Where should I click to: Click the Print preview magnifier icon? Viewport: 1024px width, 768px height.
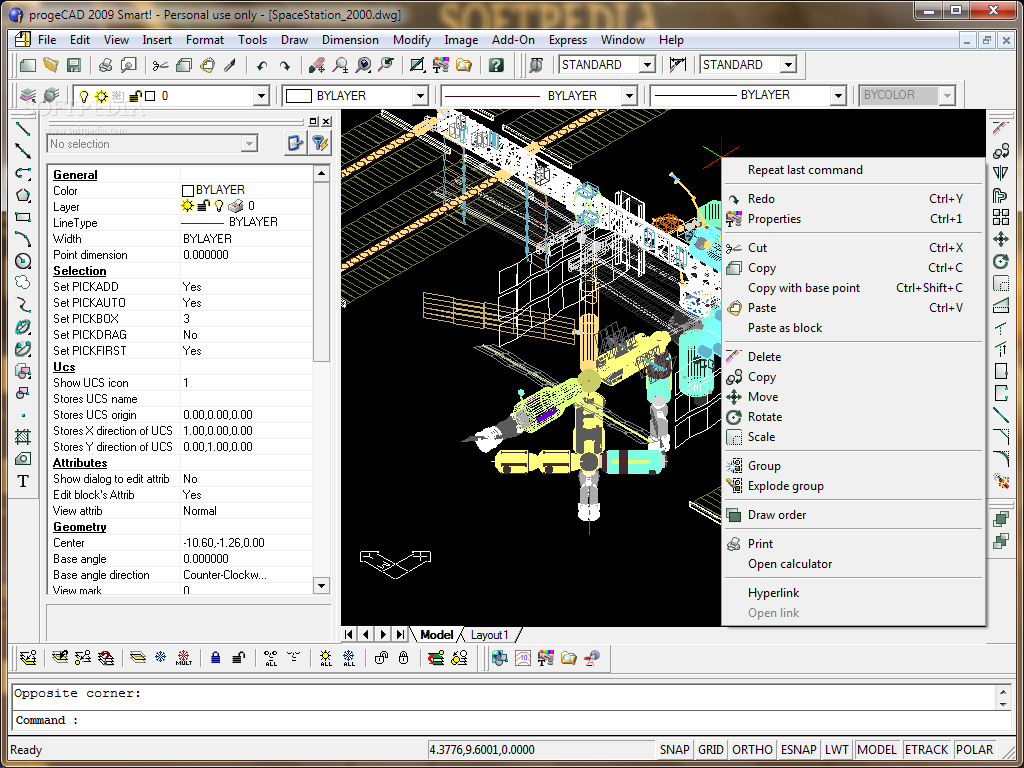pos(129,65)
